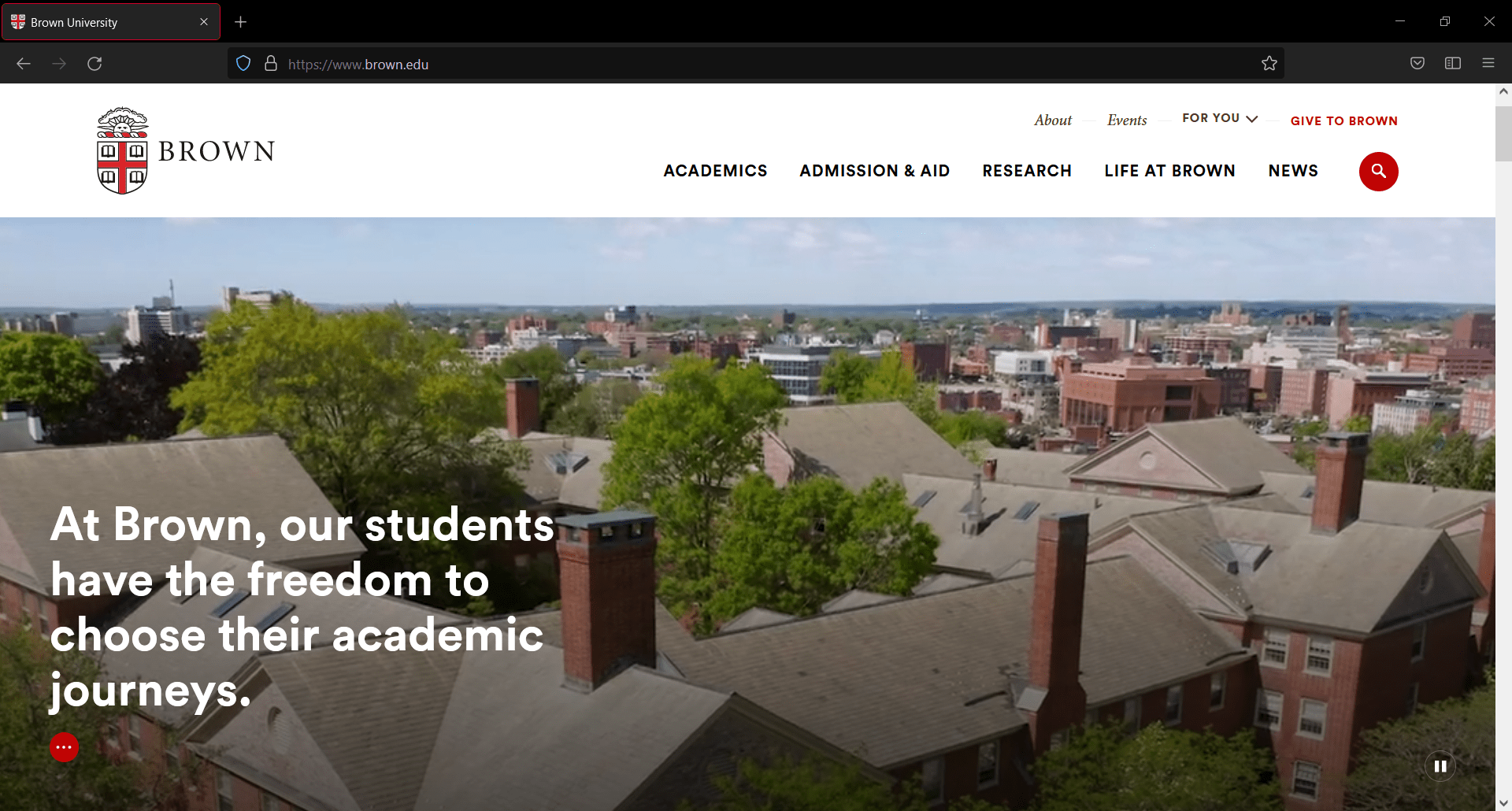Open a new tab with plus button
The image size is (1512, 811).
[241, 22]
